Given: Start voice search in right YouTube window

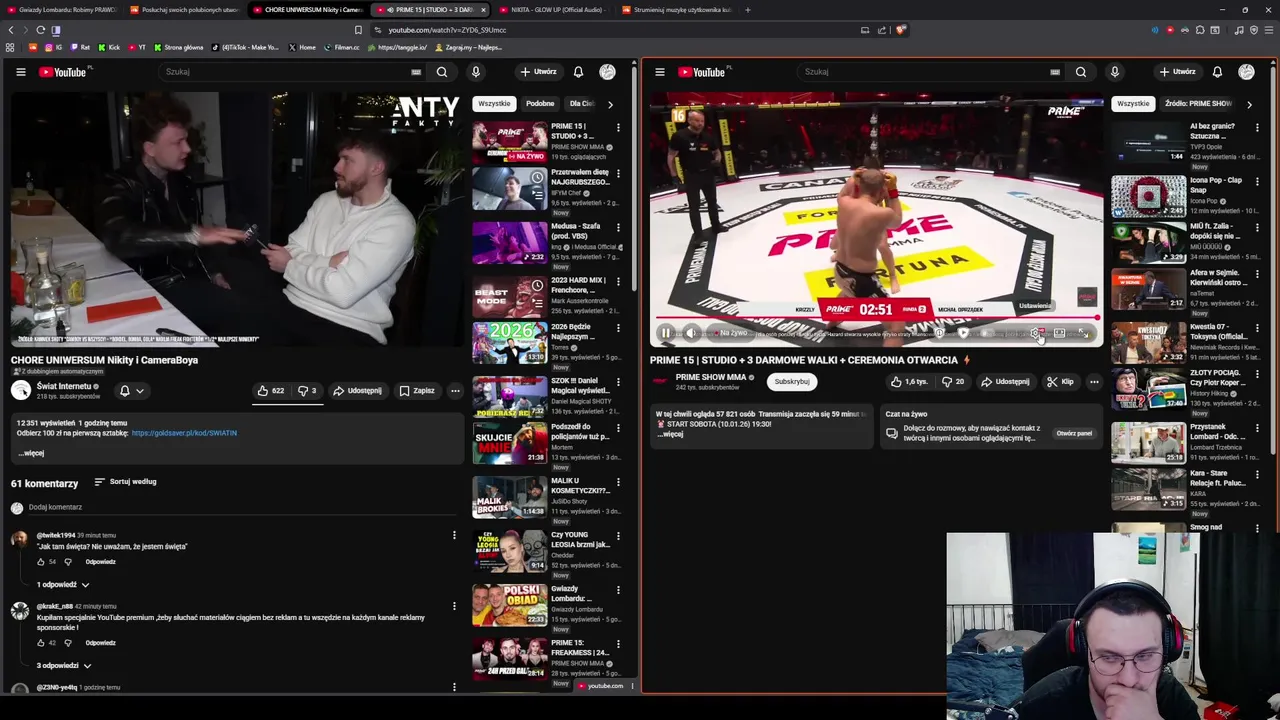Looking at the screenshot, I should pyautogui.click(x=1115, y=72).
